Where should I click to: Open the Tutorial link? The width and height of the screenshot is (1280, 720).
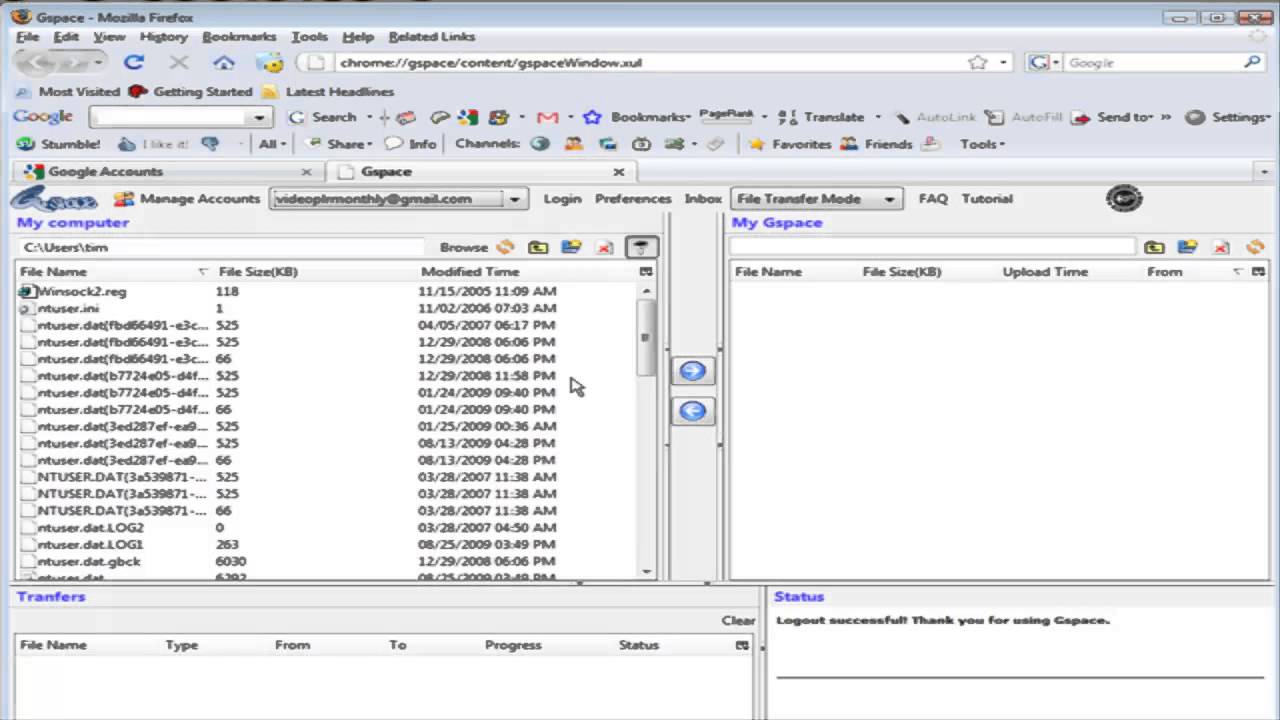pos(987,199)
